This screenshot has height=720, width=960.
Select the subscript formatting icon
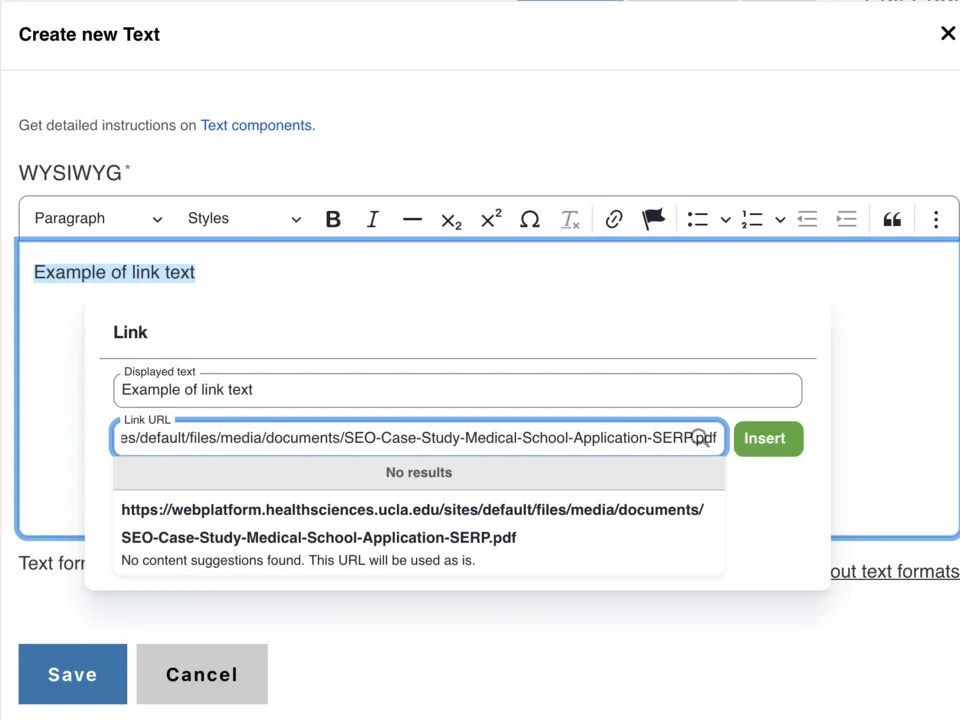(x=451, y=219)
